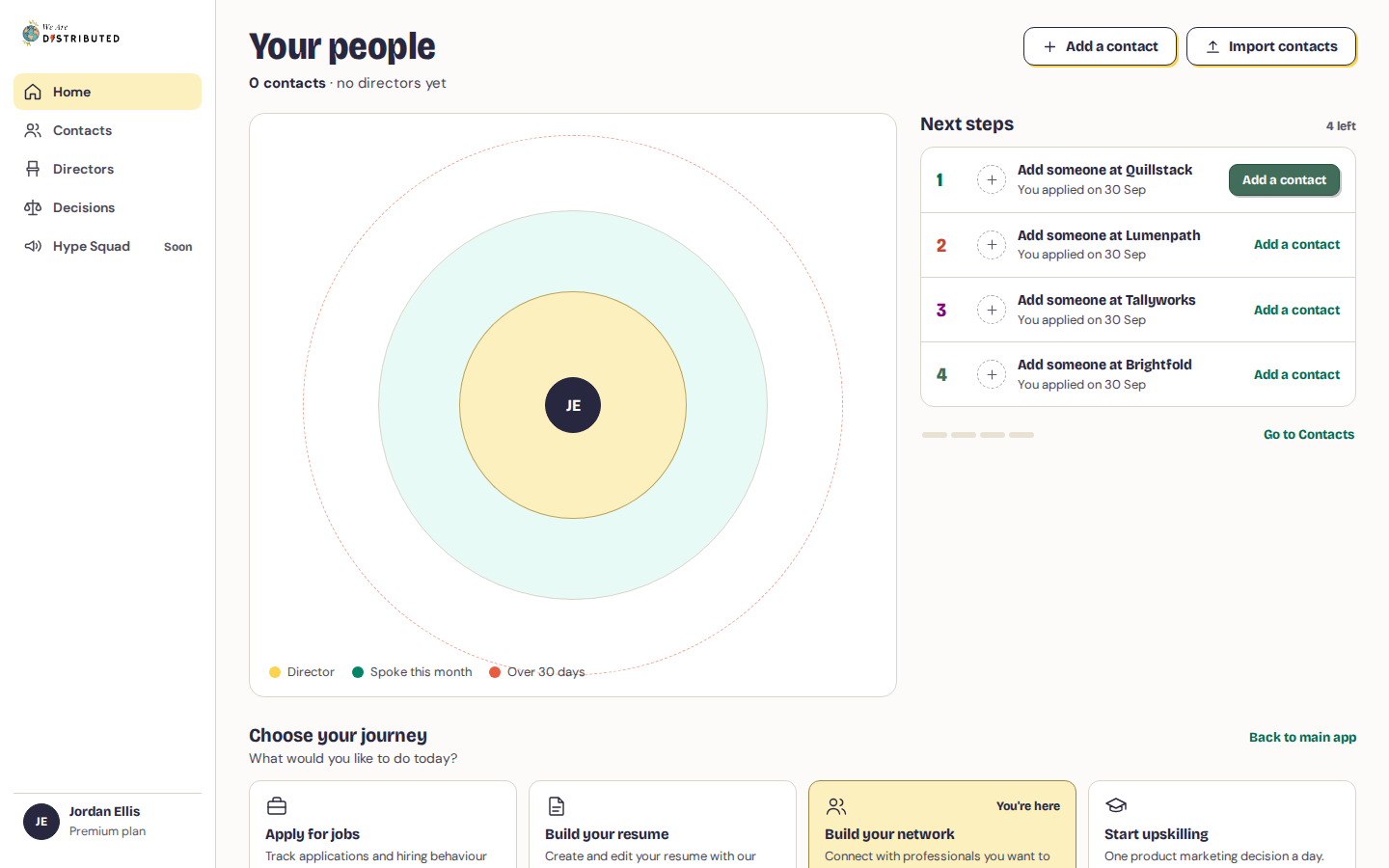Click the yellow Director legend dot

click(275, 672)
